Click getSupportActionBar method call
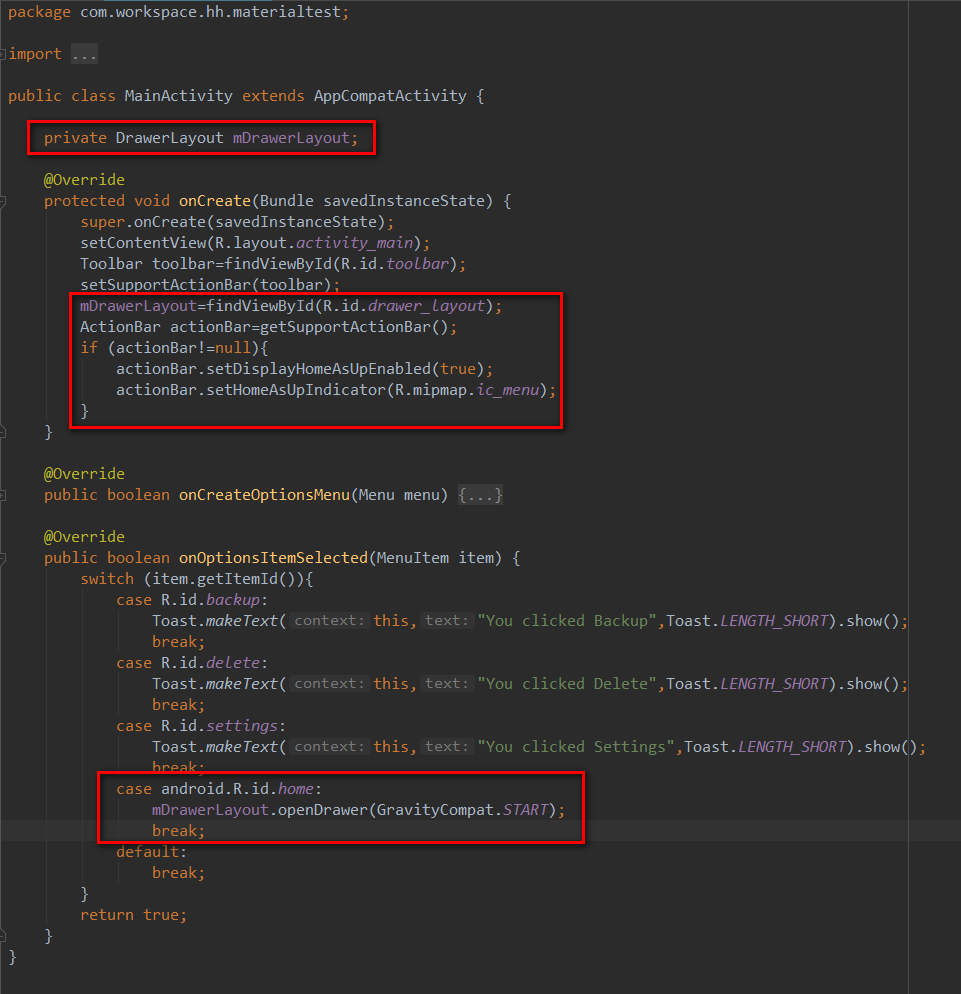Viewport: 961px width, 994px height. [x=345, y=327]
